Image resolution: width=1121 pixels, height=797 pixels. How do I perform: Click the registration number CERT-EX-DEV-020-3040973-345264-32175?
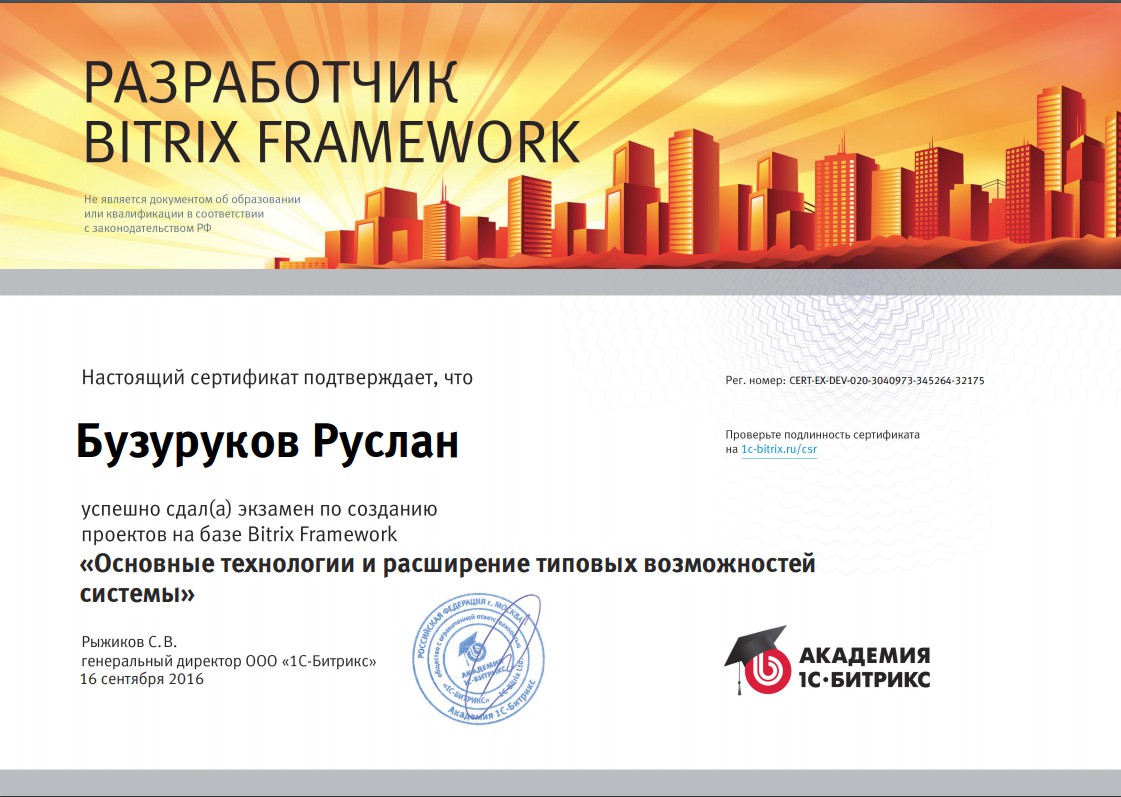887,380
